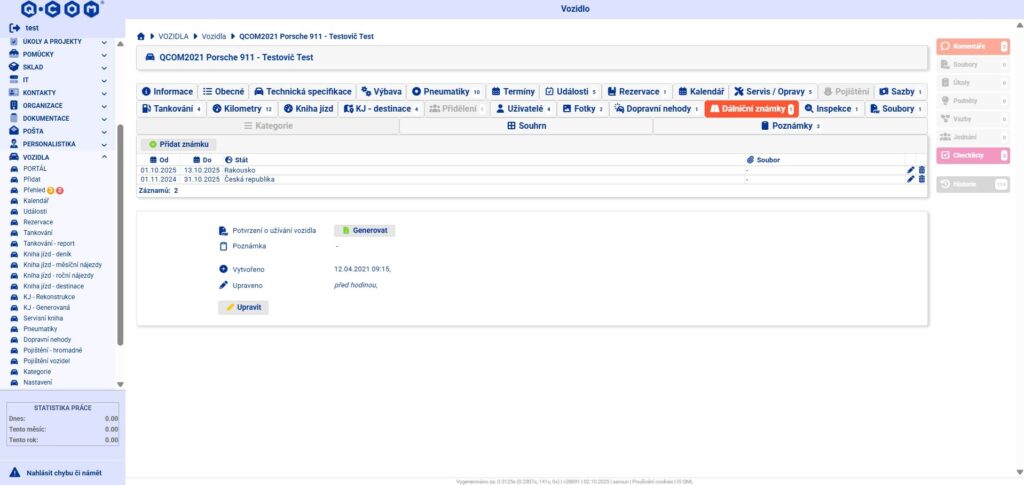Expand the PERSONALISTIKA menu section
The image size is (1024, 485).
click(x=105, y=144)
